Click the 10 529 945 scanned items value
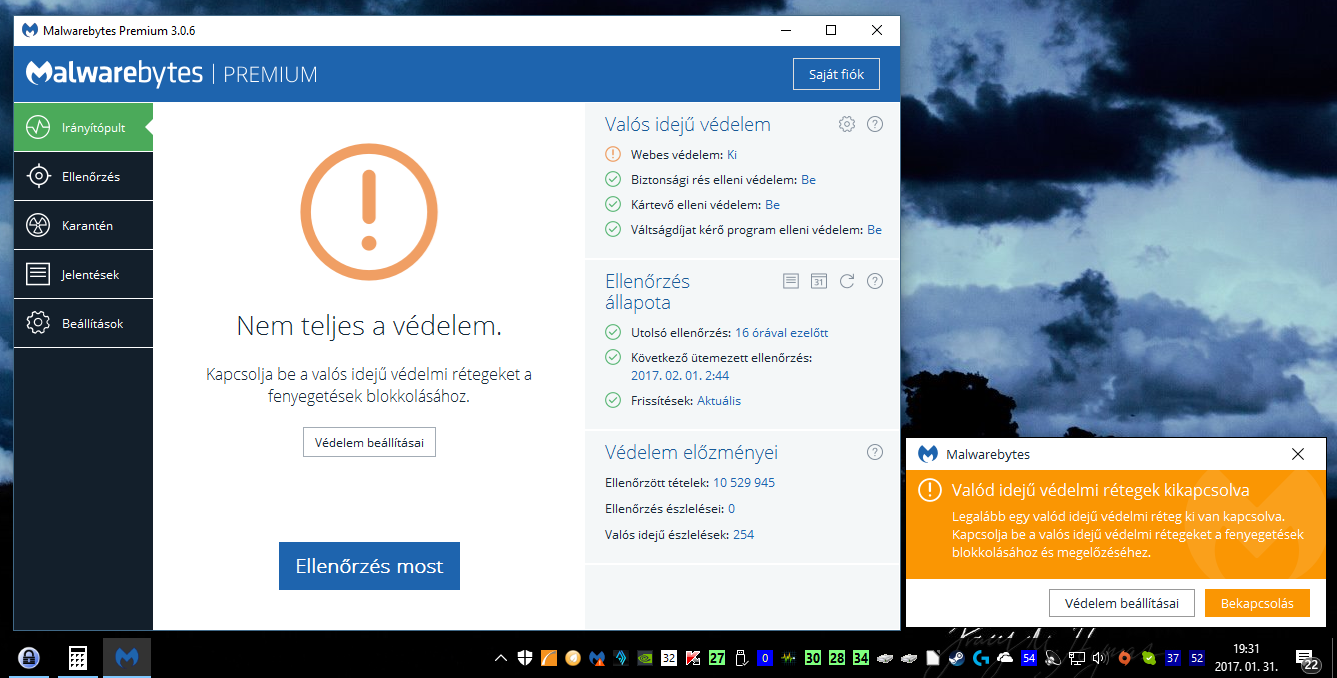This screenshot has width=1337, height=678. click(x=744, y=483)
